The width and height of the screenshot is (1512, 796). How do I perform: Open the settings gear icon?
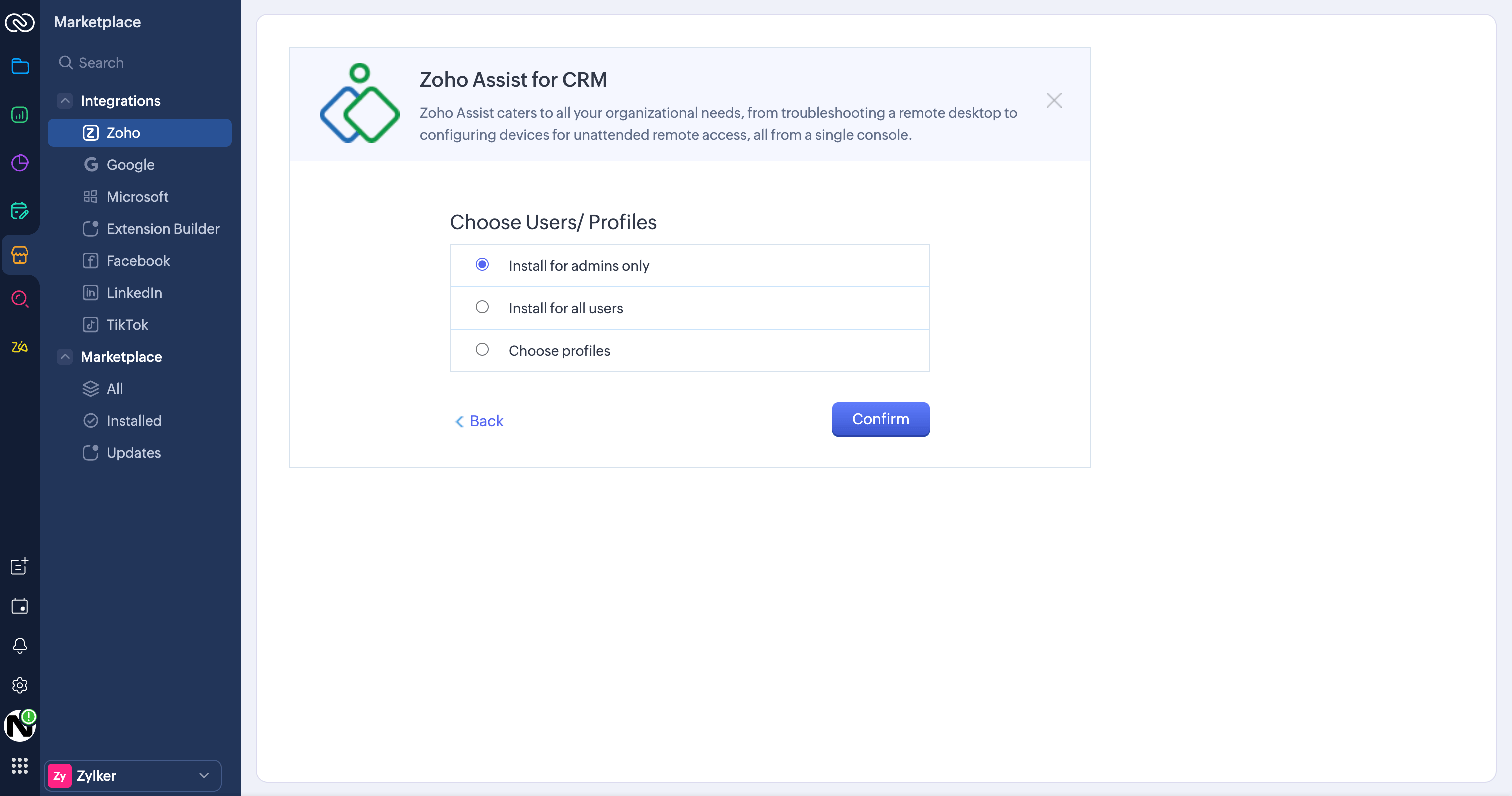[x=20, y=685]
